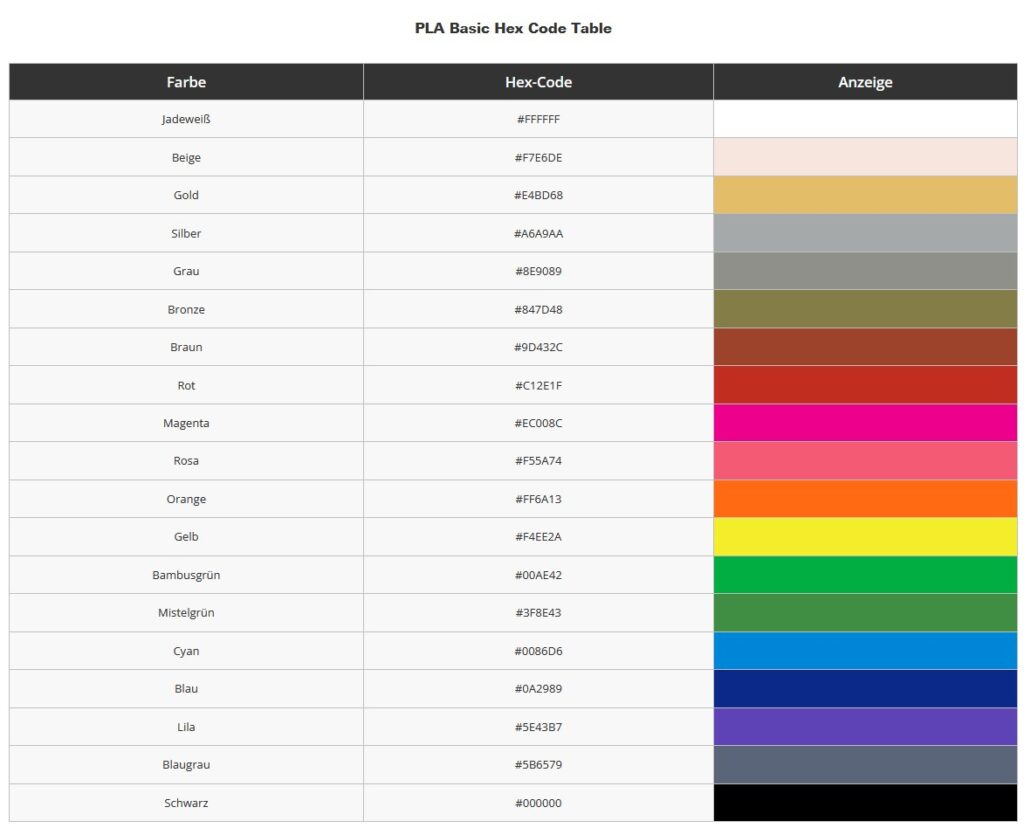The width and height of the screenshot is (1024, 828).
Task: Select hex code #00AE42
Action: point(538,575)
